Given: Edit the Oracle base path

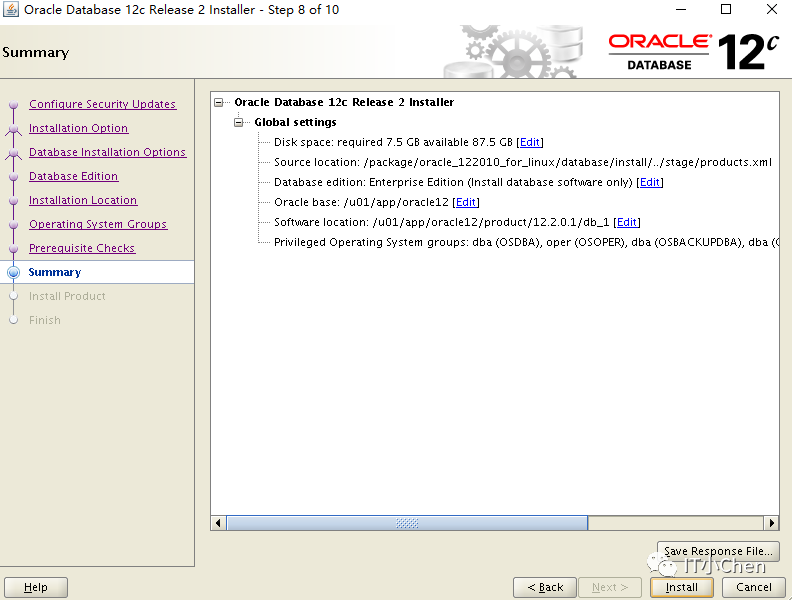Looking at the screenshot, I should [466, 203].
